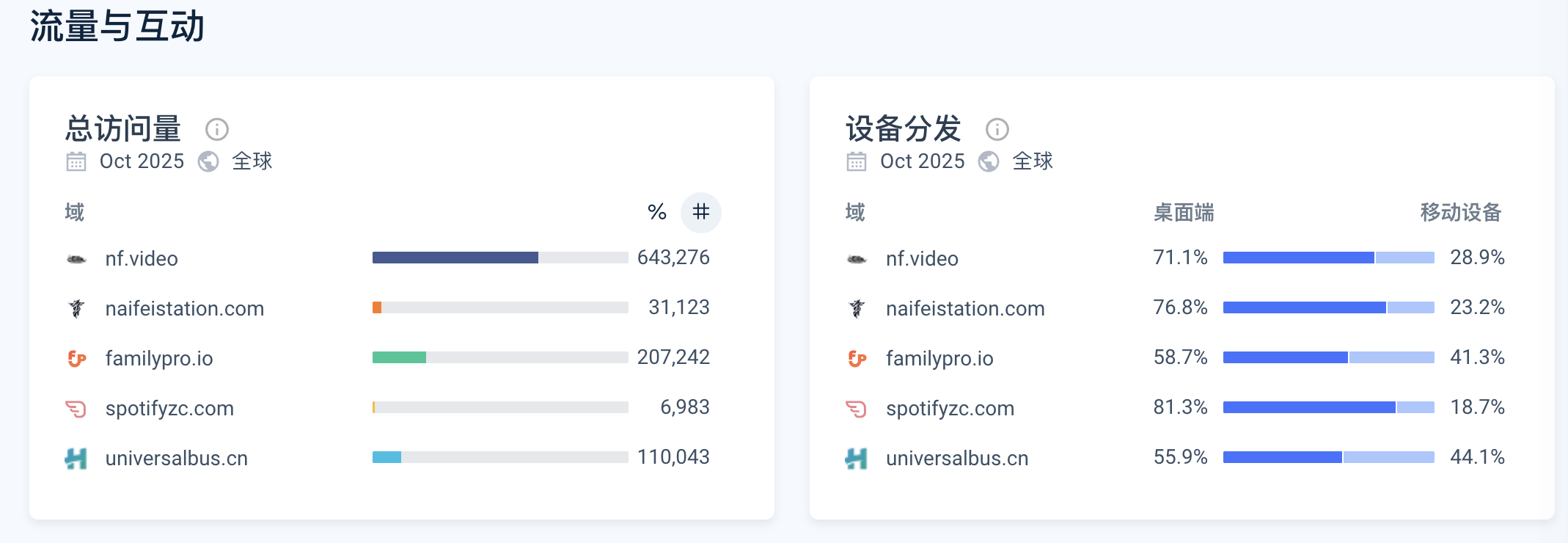Click the 28.9% mobile value

click(1478, 258)
